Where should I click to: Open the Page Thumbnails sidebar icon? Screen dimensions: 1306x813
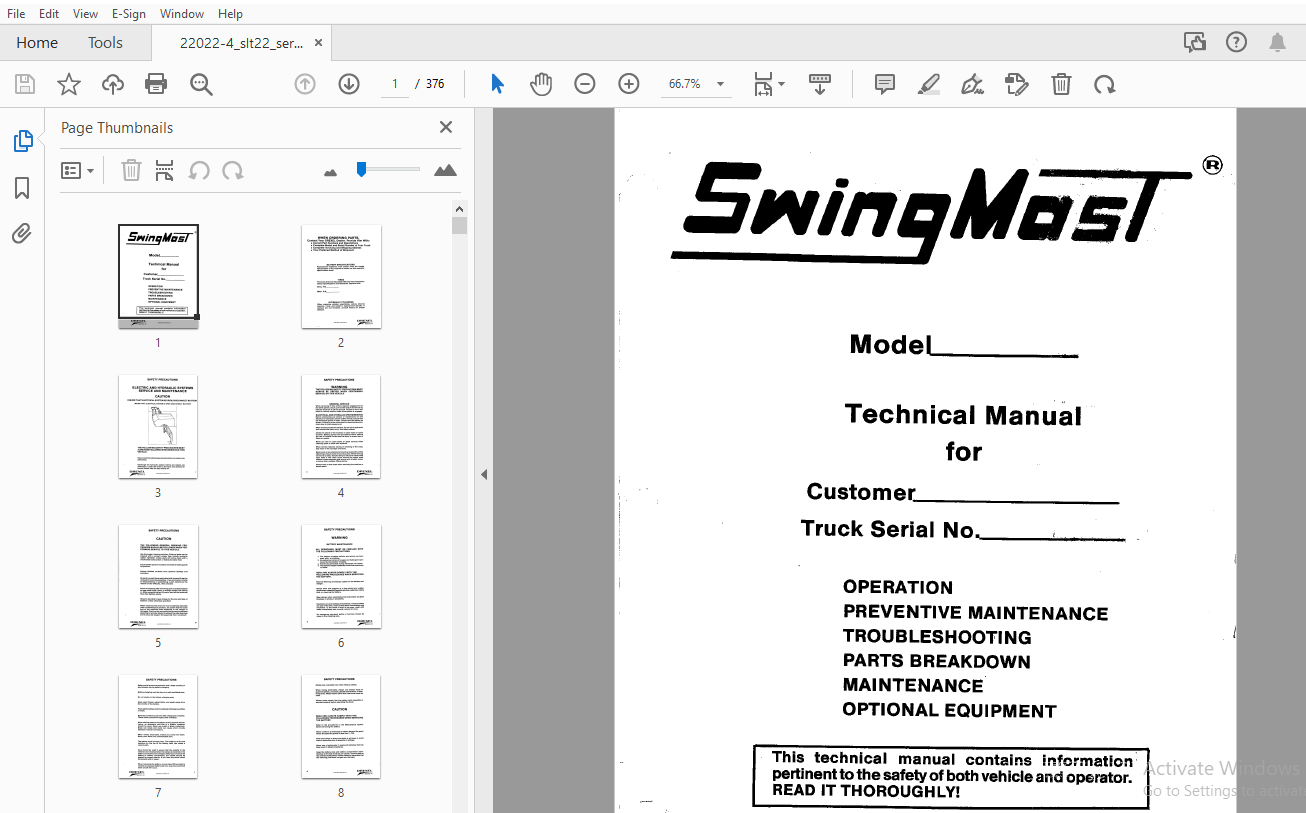coord(22,142)
